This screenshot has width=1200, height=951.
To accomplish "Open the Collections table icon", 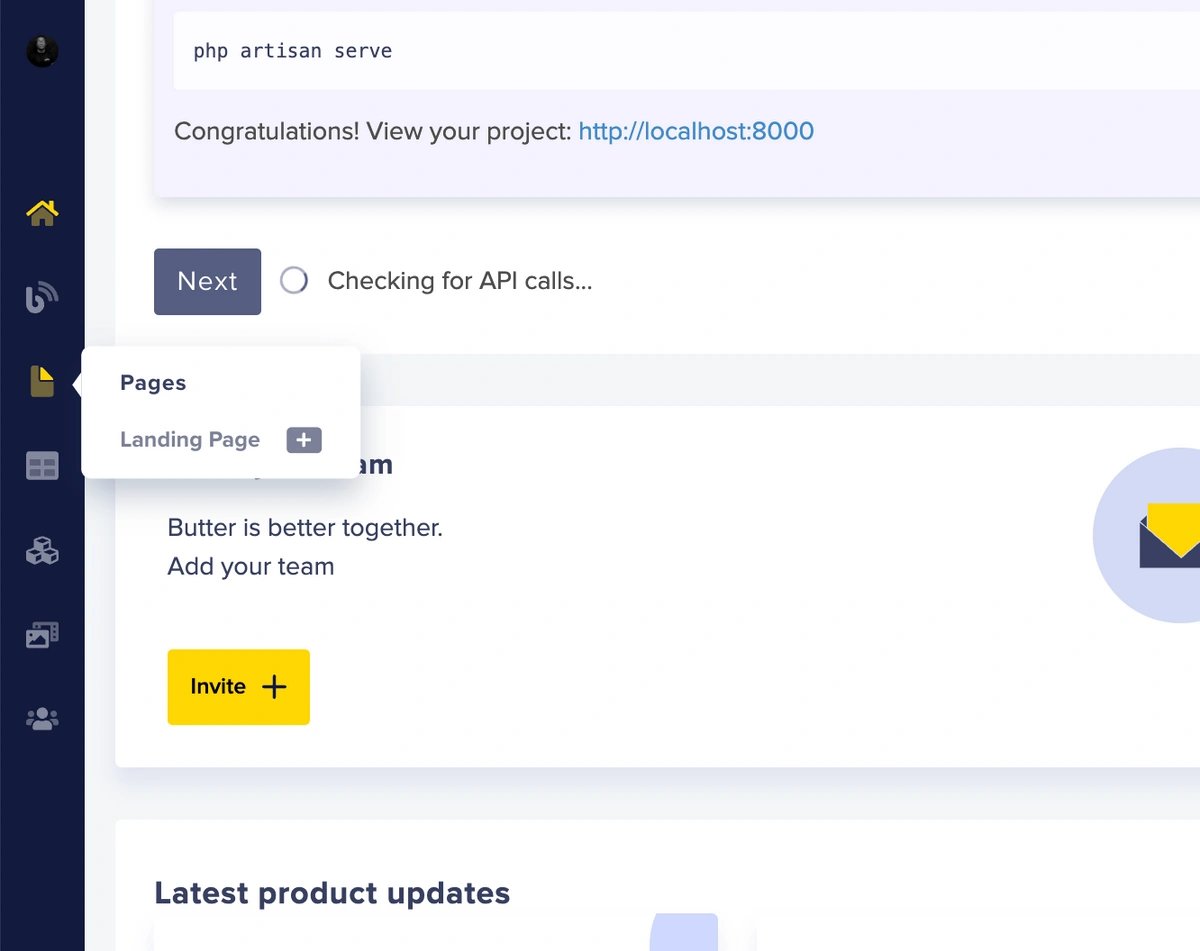I will pyautogui.click(x=42, y=466).
